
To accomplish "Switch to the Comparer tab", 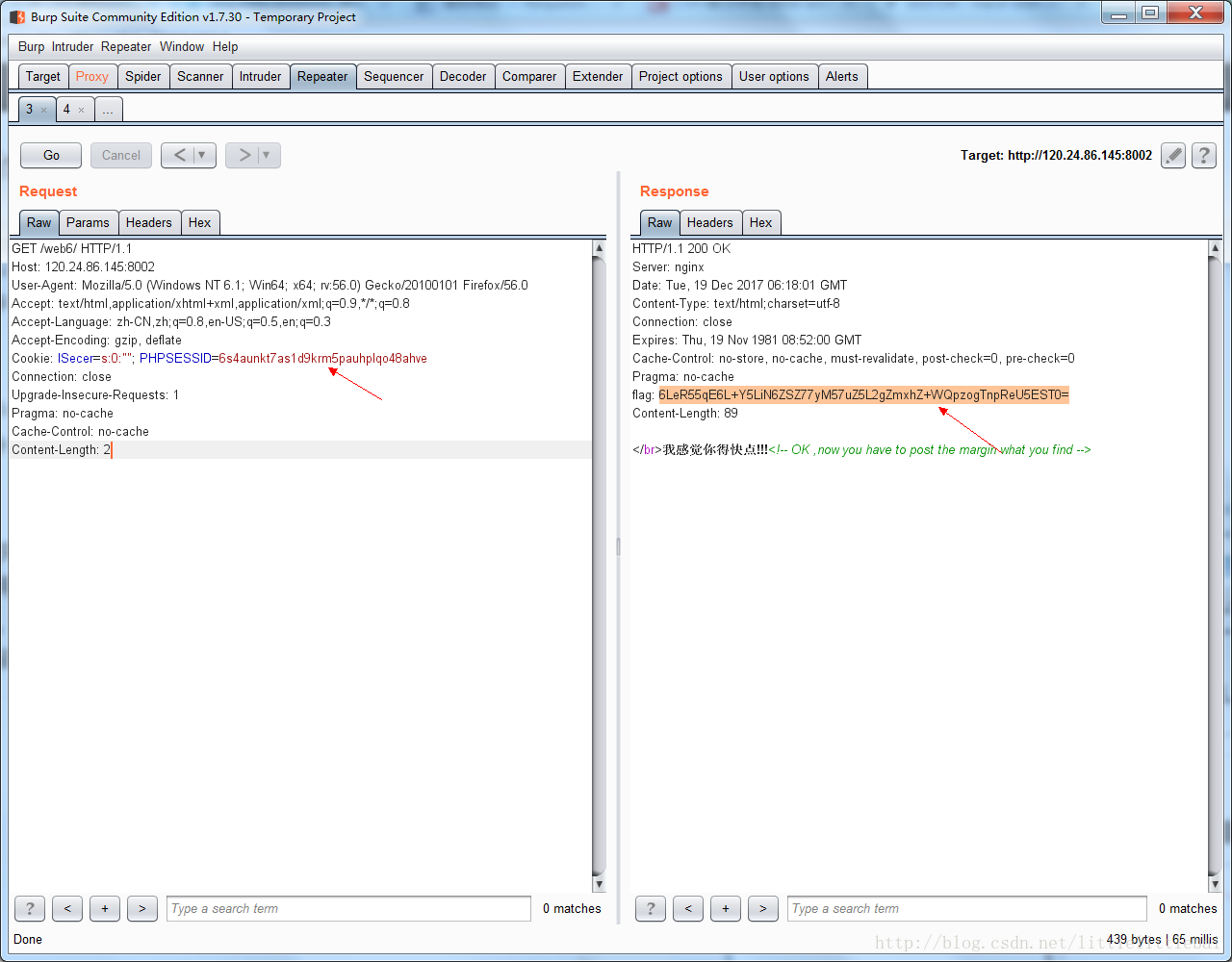I will point(529,76).
